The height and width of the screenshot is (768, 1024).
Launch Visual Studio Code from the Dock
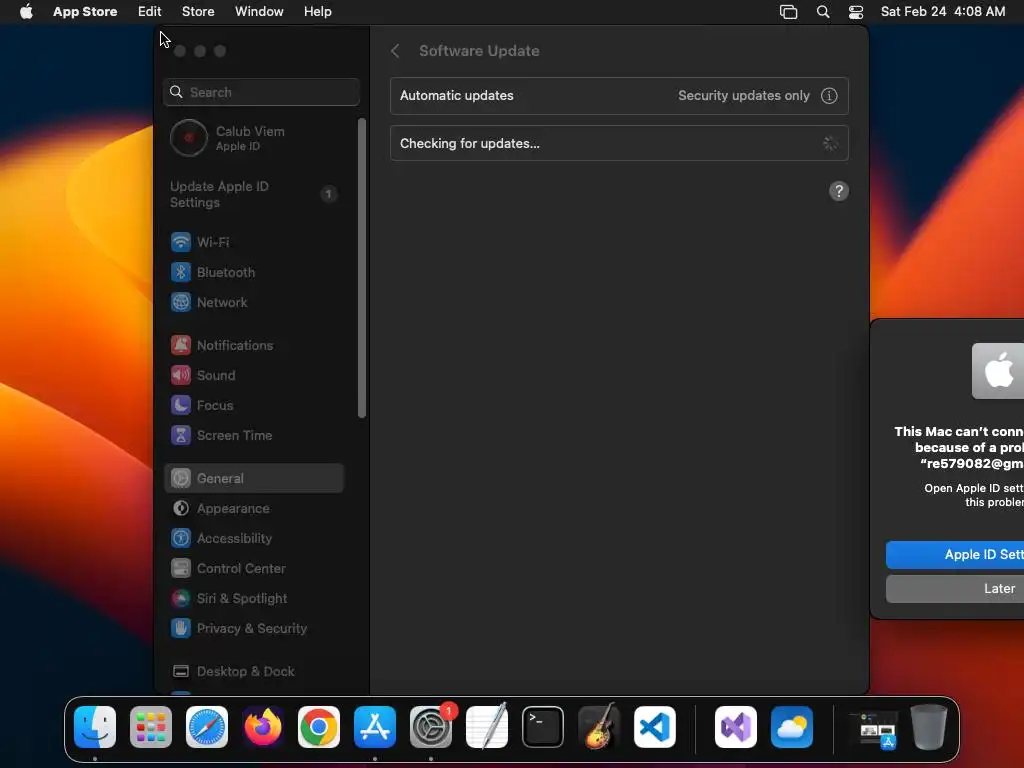click(x=655, y=728)
